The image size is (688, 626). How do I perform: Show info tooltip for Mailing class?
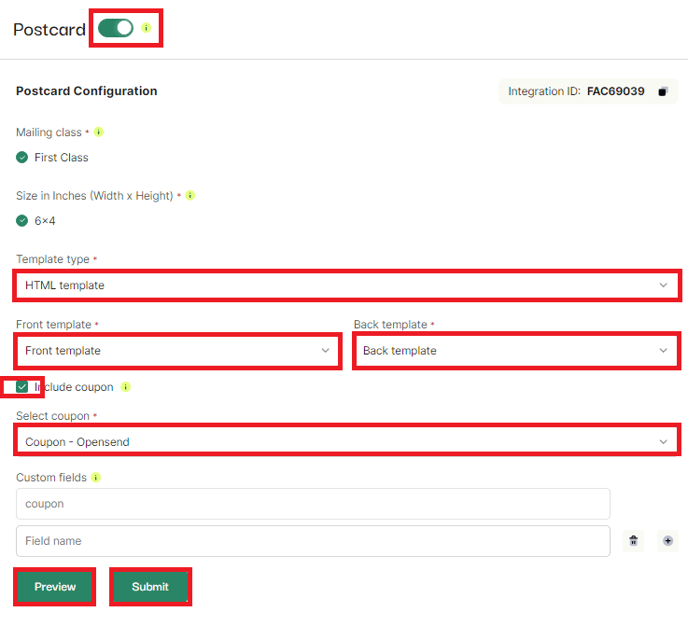[x=99, y=132]
